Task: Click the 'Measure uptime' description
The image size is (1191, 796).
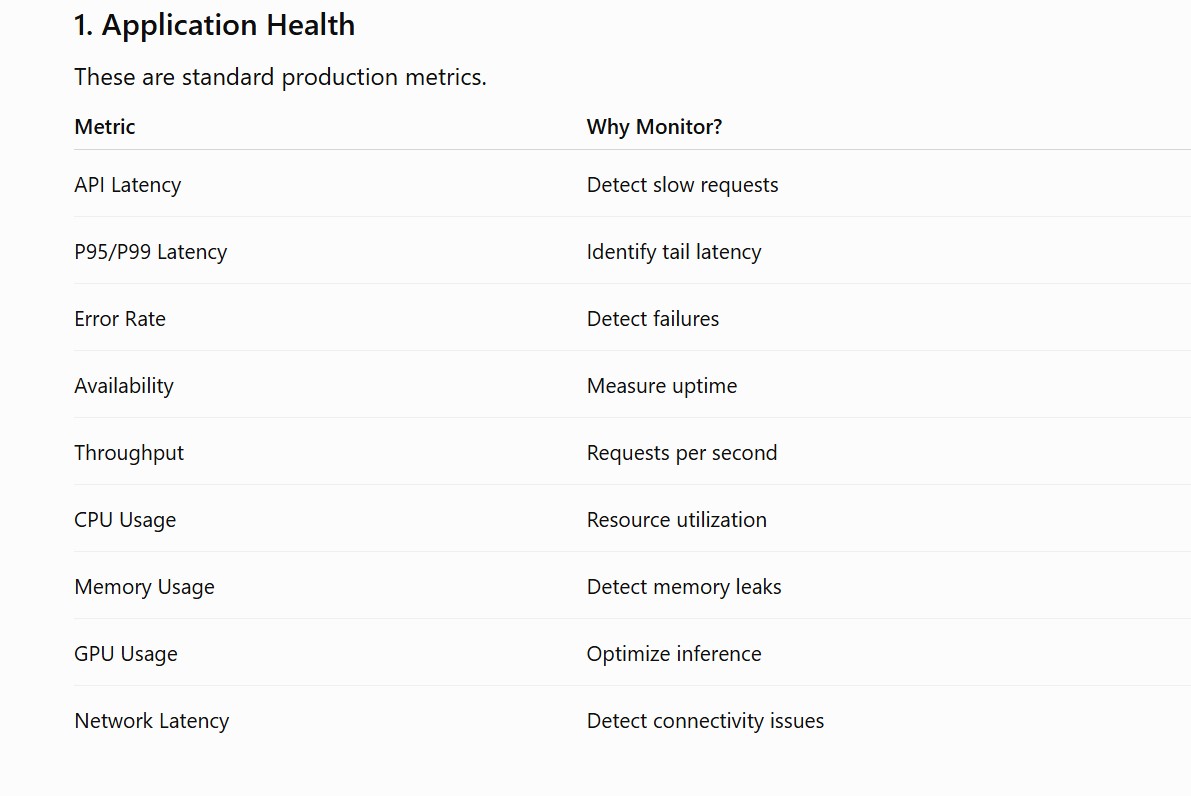Action: (662, 386)
